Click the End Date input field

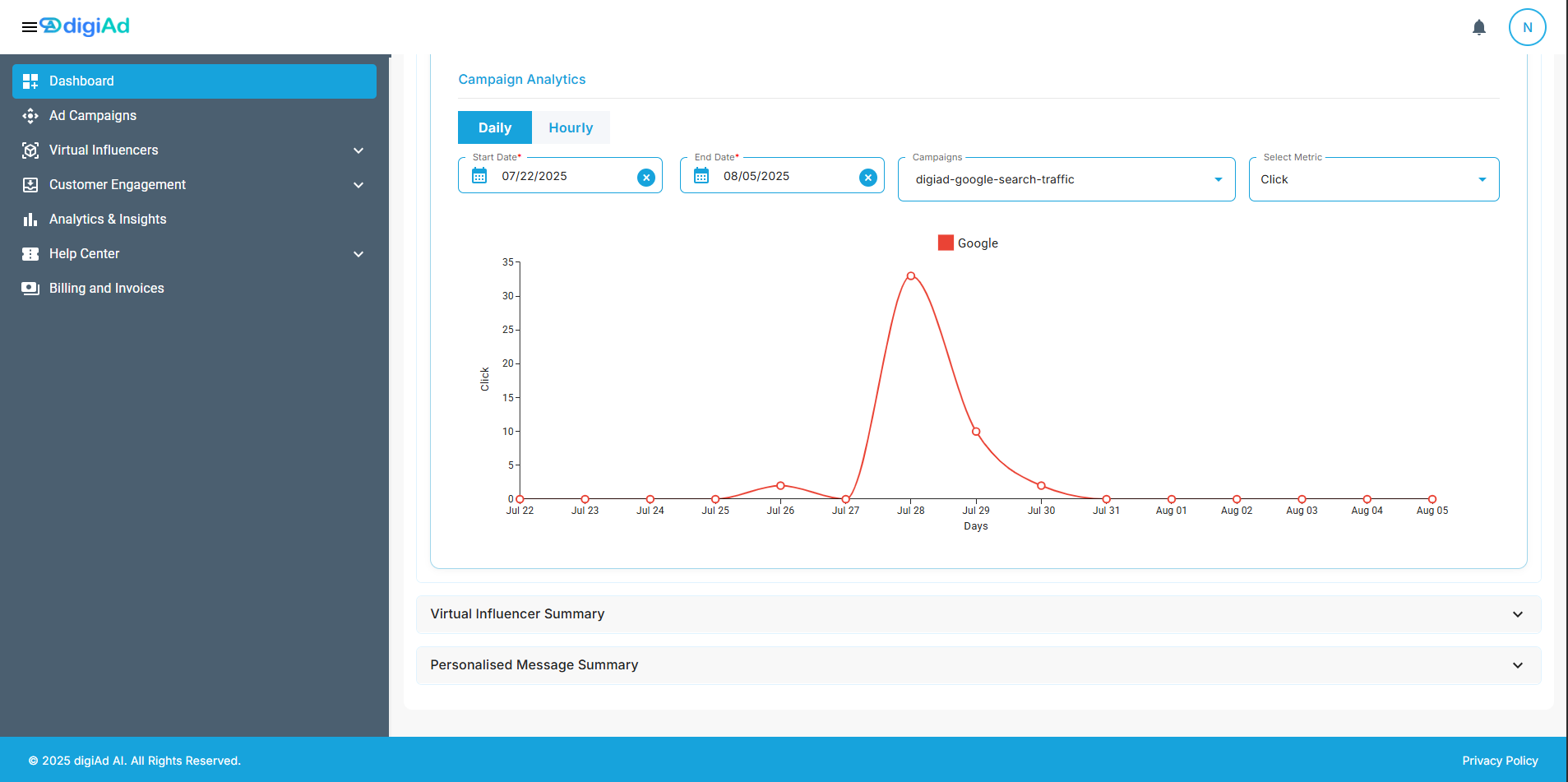tap(782, 176)
